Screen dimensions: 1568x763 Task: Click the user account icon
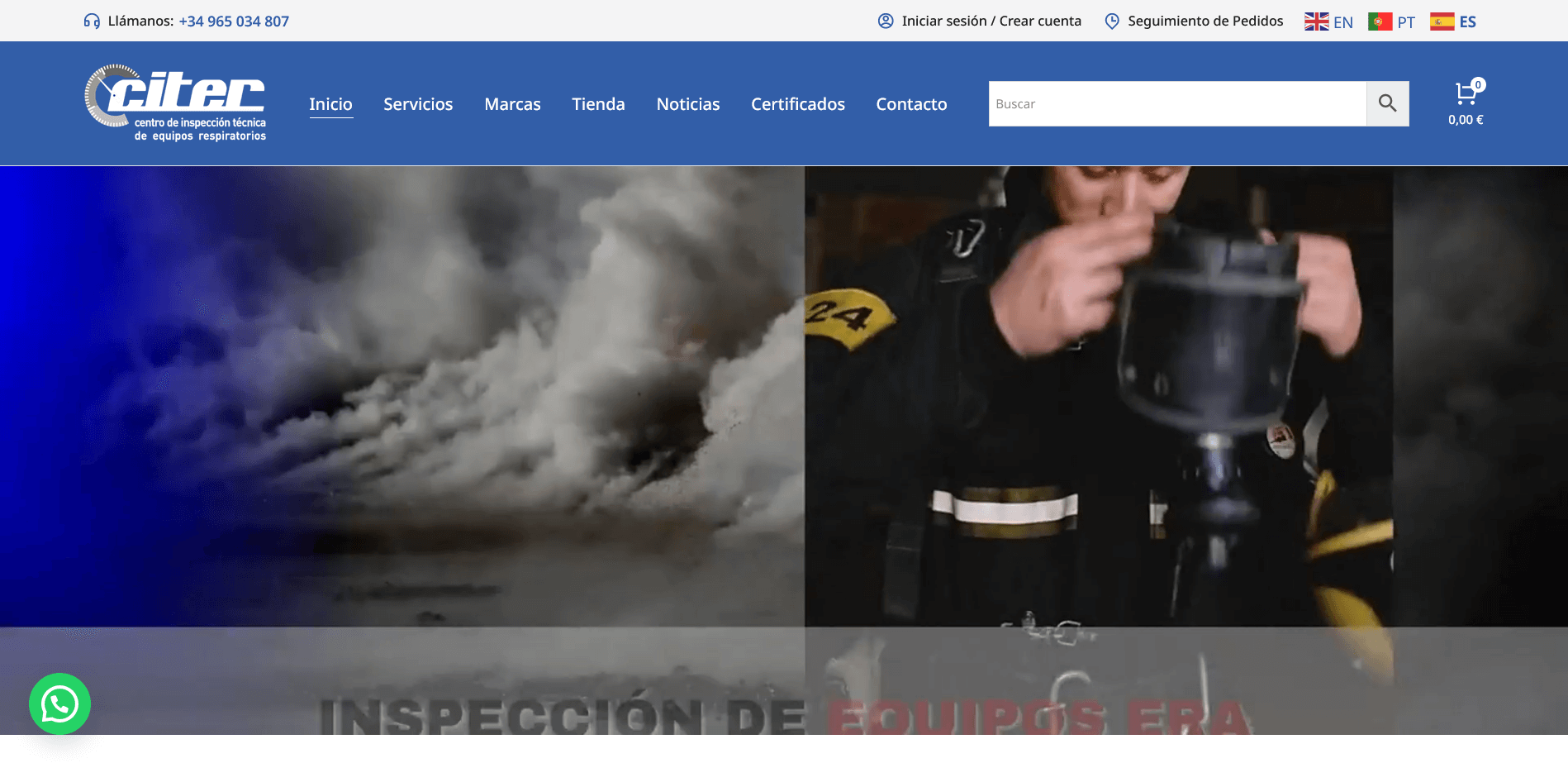coord(886,21)
